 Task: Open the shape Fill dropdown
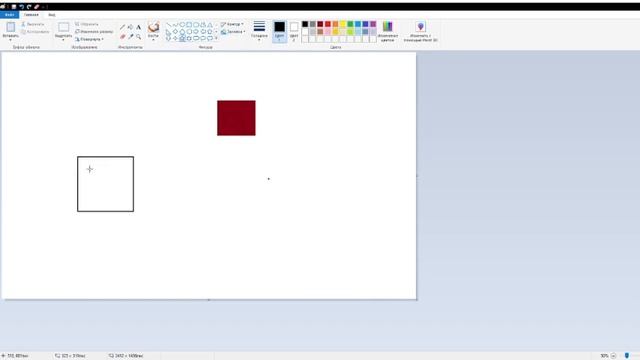(x=233, y=32)
